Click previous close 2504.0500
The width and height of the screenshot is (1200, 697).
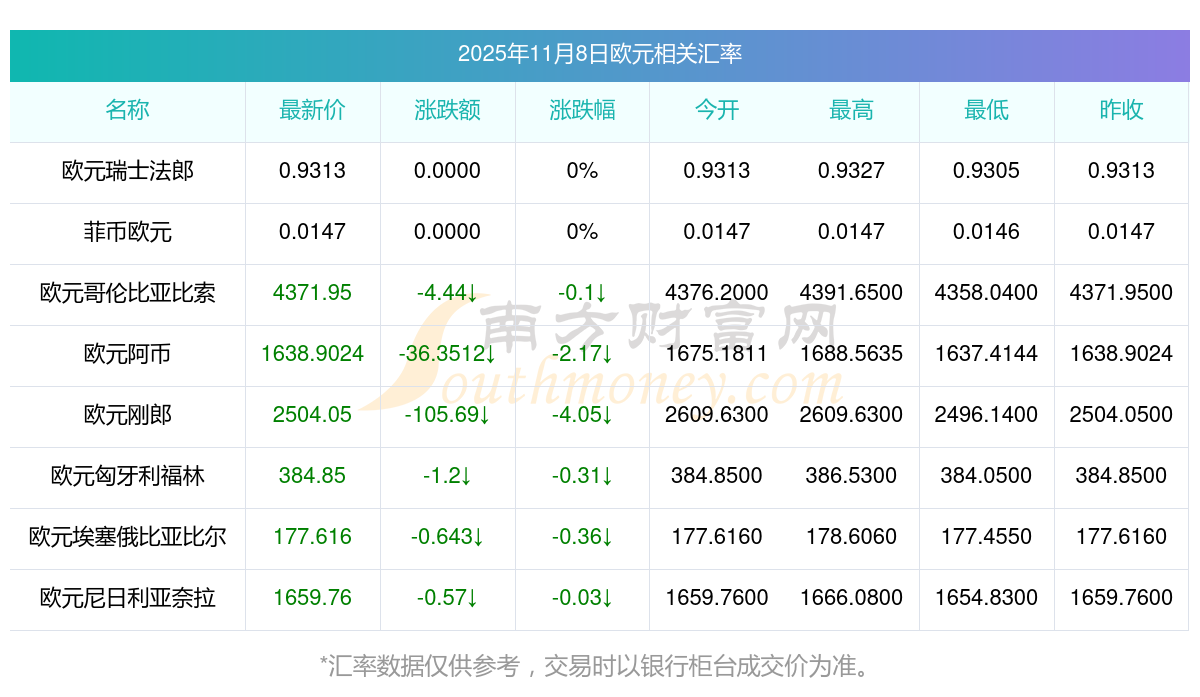pos(1121,415)
